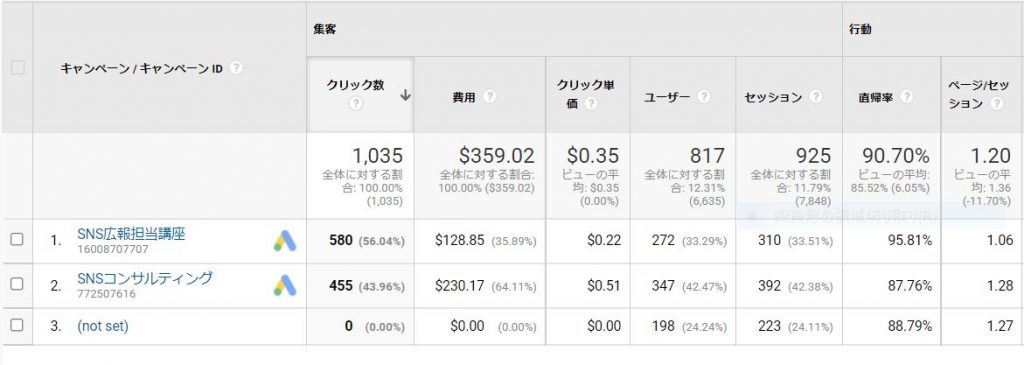1024x365 pixels.
Task: Open the (not set) campaign link
Action: click(x=103, y=326)
